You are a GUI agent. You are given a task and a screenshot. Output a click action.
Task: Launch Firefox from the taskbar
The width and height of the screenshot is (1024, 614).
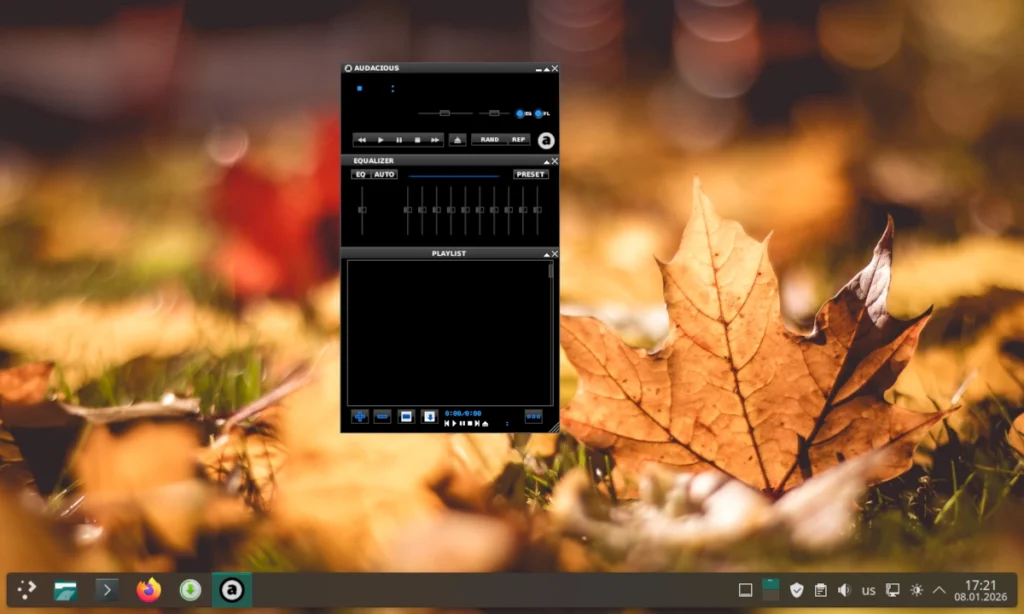149,590
